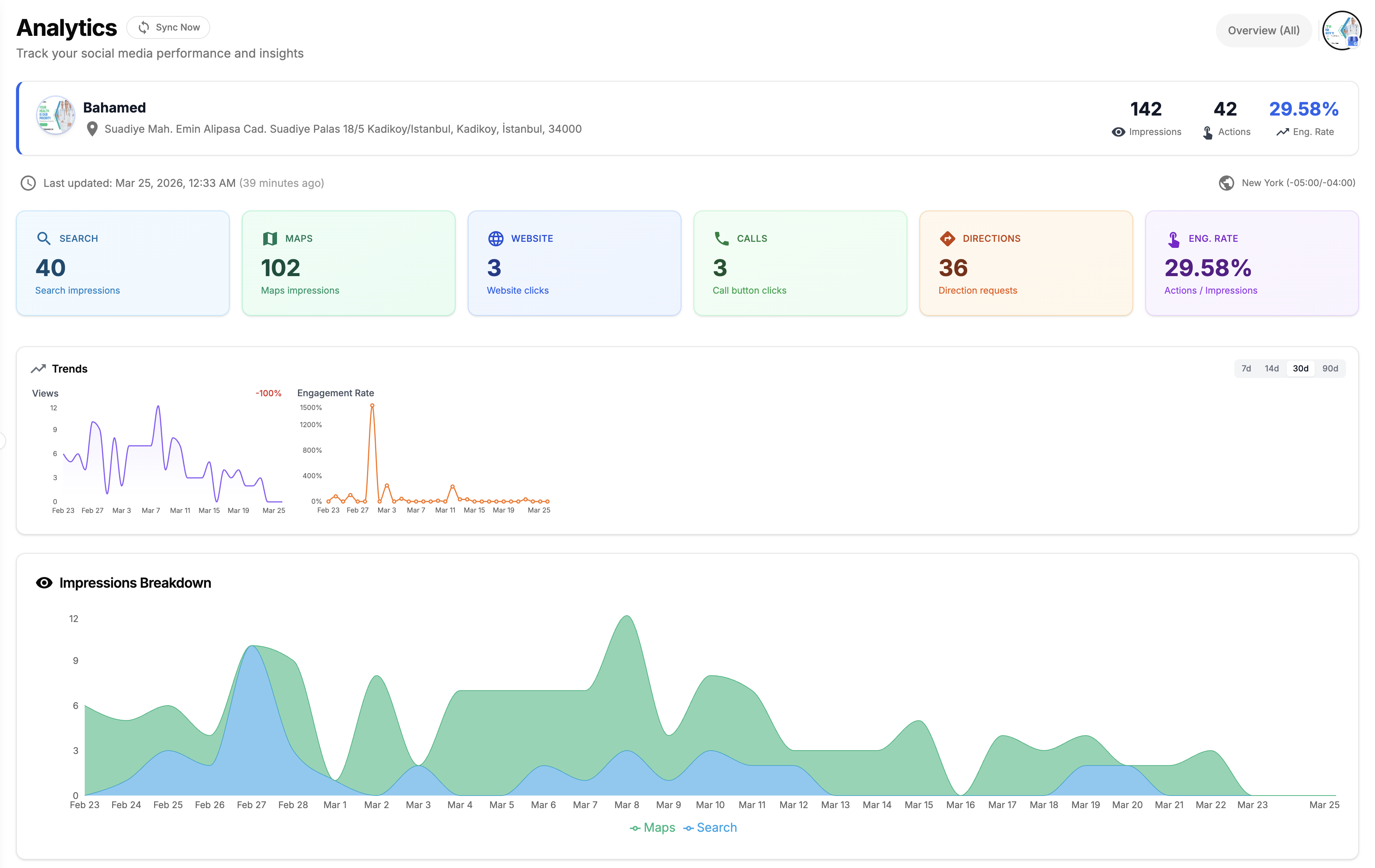The height and width of the screenshot is (868, 1375).
Task: Click the Search magnifier icon card
Action: click(x=43, y=238)
